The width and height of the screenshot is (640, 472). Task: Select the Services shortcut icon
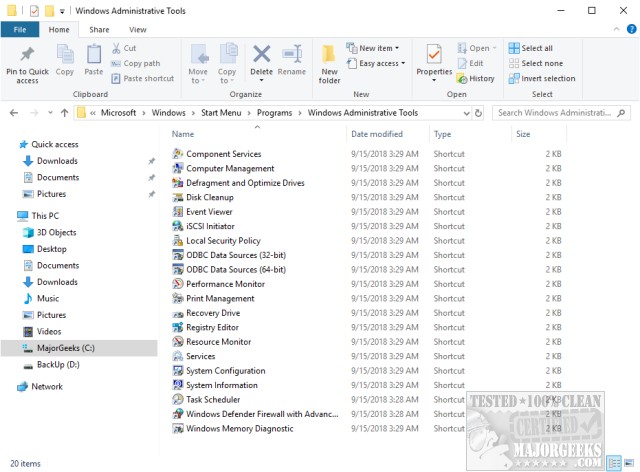tap(178, 356)
